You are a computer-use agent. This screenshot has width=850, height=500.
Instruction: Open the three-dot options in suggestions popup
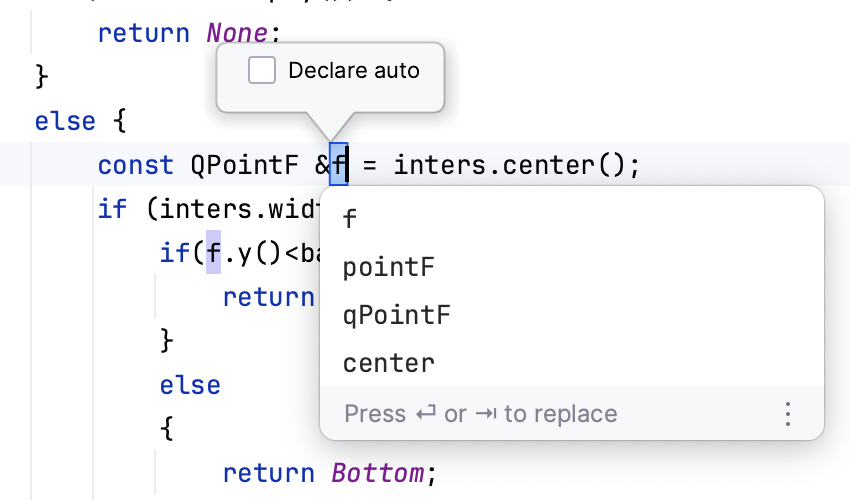[x=787, y=414]
